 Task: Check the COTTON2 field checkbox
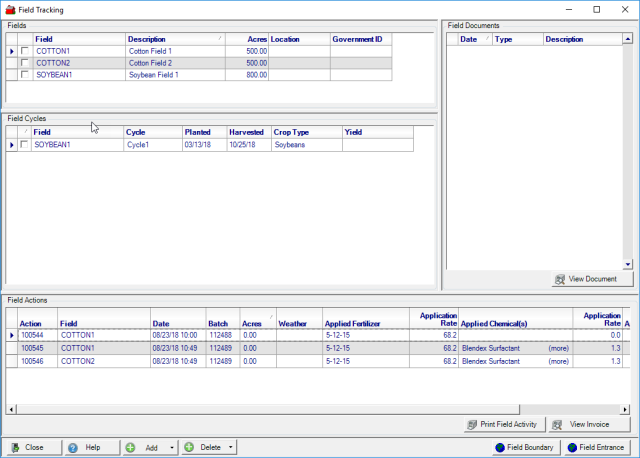coord(25,63)
